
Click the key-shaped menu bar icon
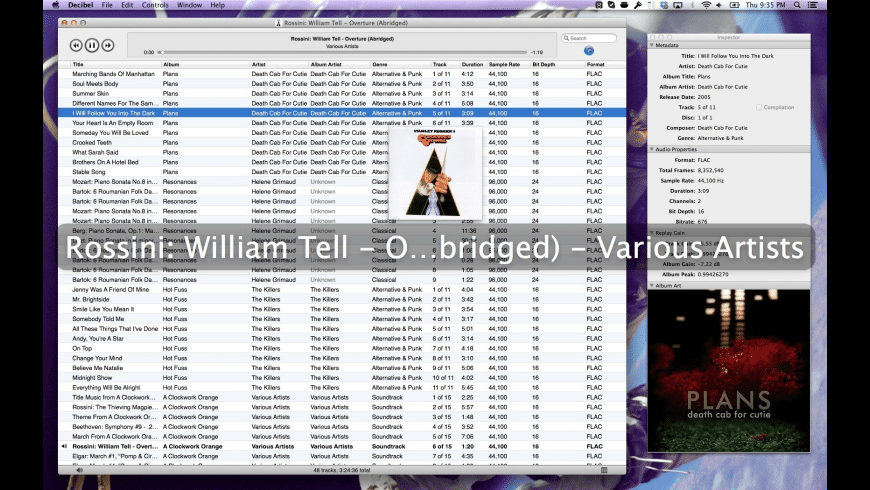[x=638, y=5]
